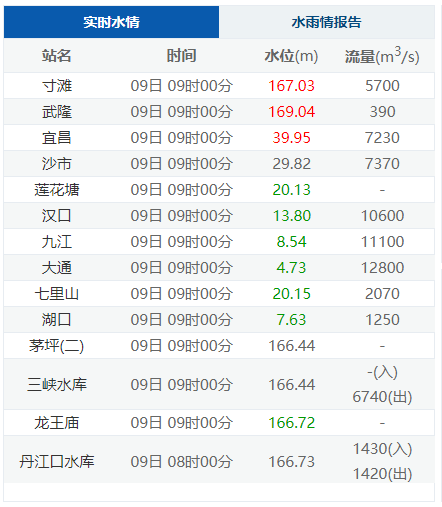Click the 九江 station name
The width and height of the screenshot is (442, 507).
pyautogui.click(x=57, y=242)
